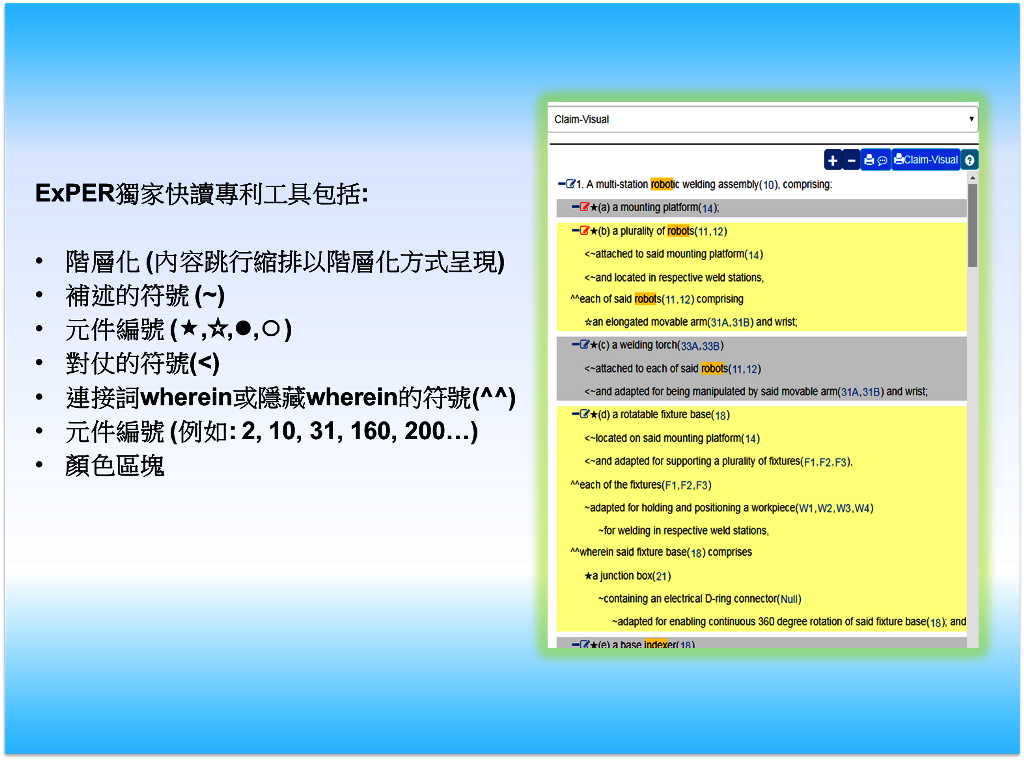Click '<~located on said mounting platform' line
The width and height of the screenshot is (1024, 760).
[x=672, y=438]
